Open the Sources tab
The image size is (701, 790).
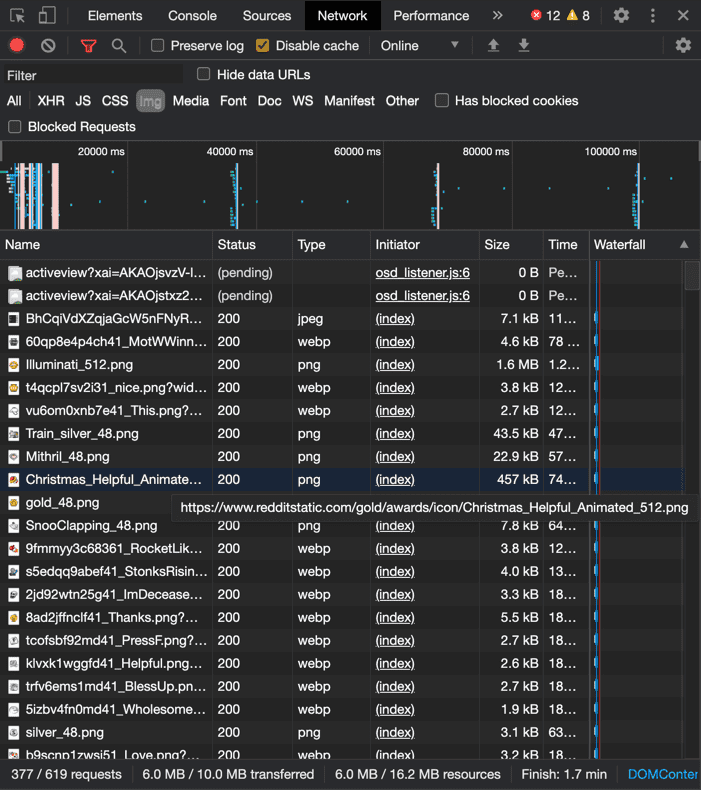(x=267, y=16)
